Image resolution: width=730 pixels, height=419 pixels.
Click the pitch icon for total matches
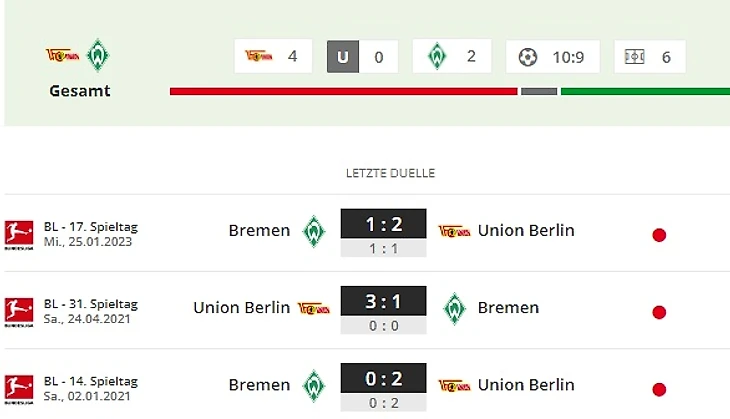coord(634,57)
